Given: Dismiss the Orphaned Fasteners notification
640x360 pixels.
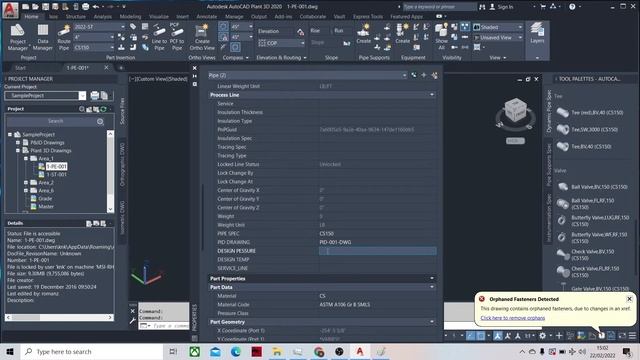Looking at the screenshot, I should coord(629,299).
